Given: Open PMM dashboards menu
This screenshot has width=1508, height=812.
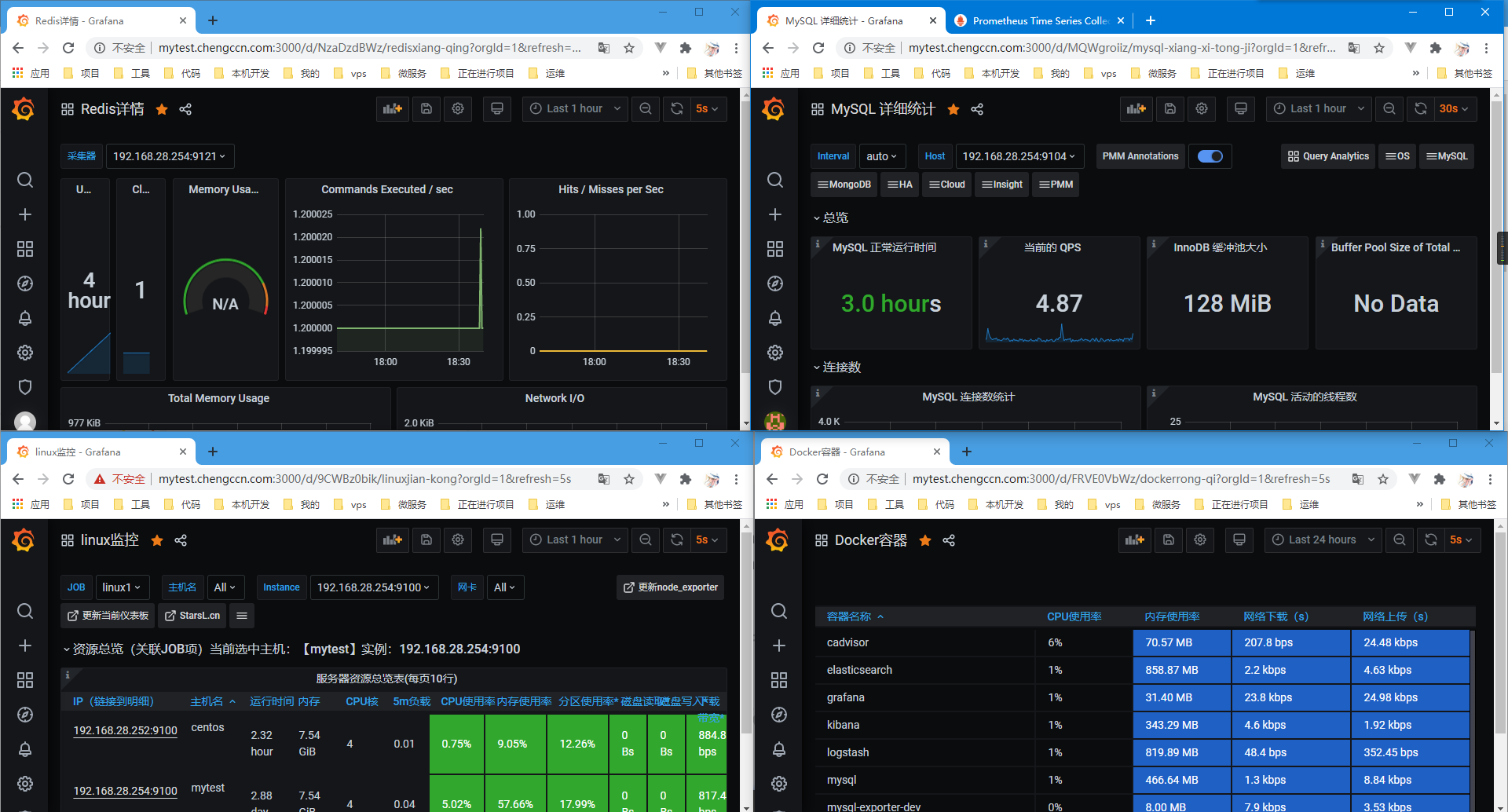Looking at the screenshot, I should point(1056,185).
